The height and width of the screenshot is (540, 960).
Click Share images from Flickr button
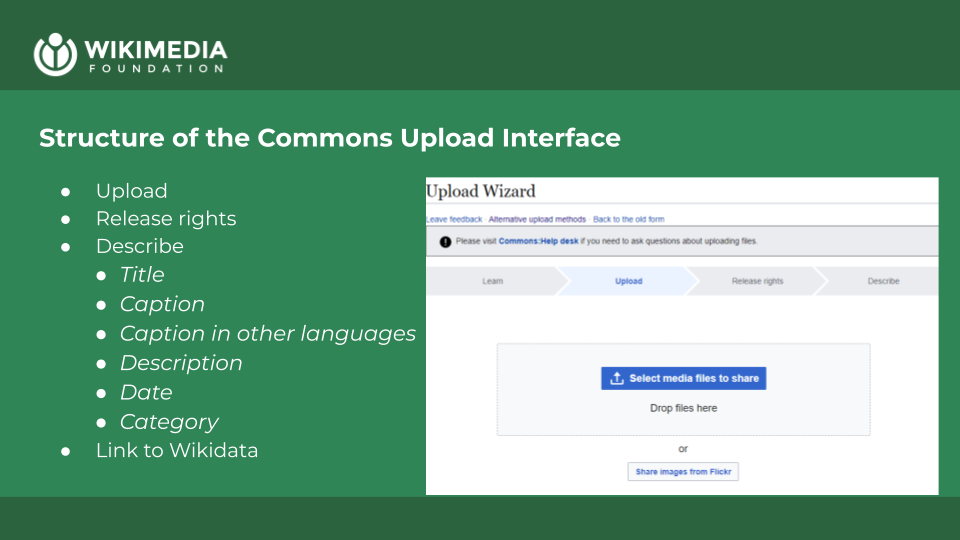[x=683, y=471]
